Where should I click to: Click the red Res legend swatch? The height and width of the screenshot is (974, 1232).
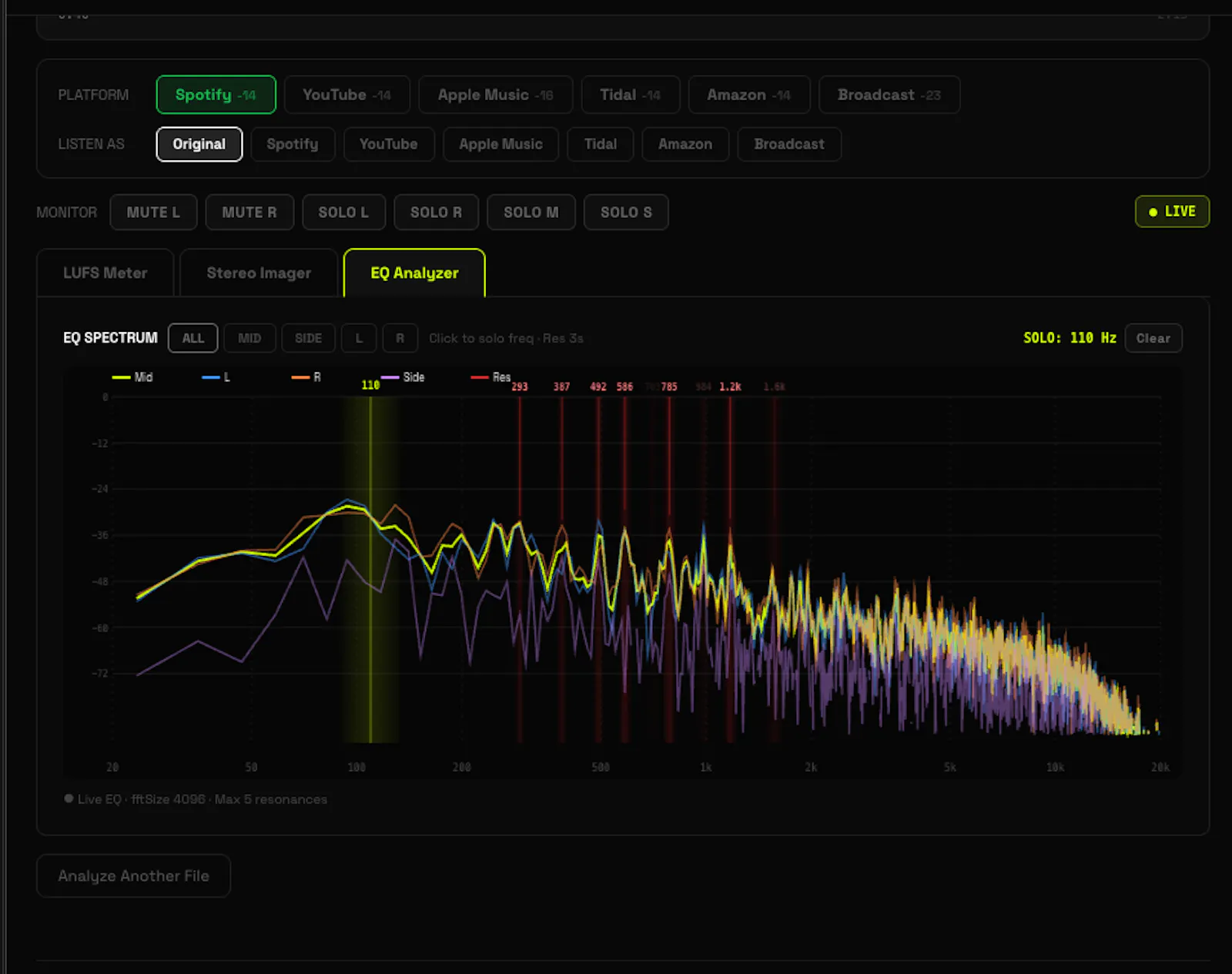point(480,377)
